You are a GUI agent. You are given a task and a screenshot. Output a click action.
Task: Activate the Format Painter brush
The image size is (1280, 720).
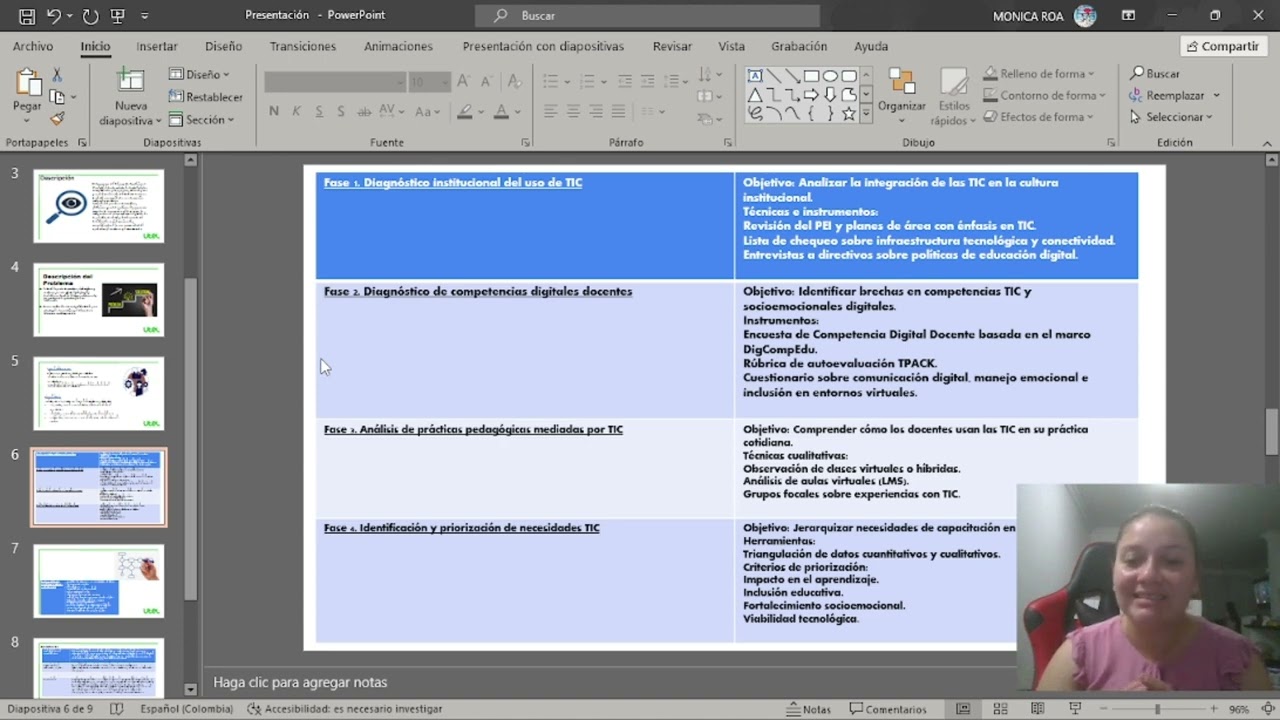pos(57,119)
